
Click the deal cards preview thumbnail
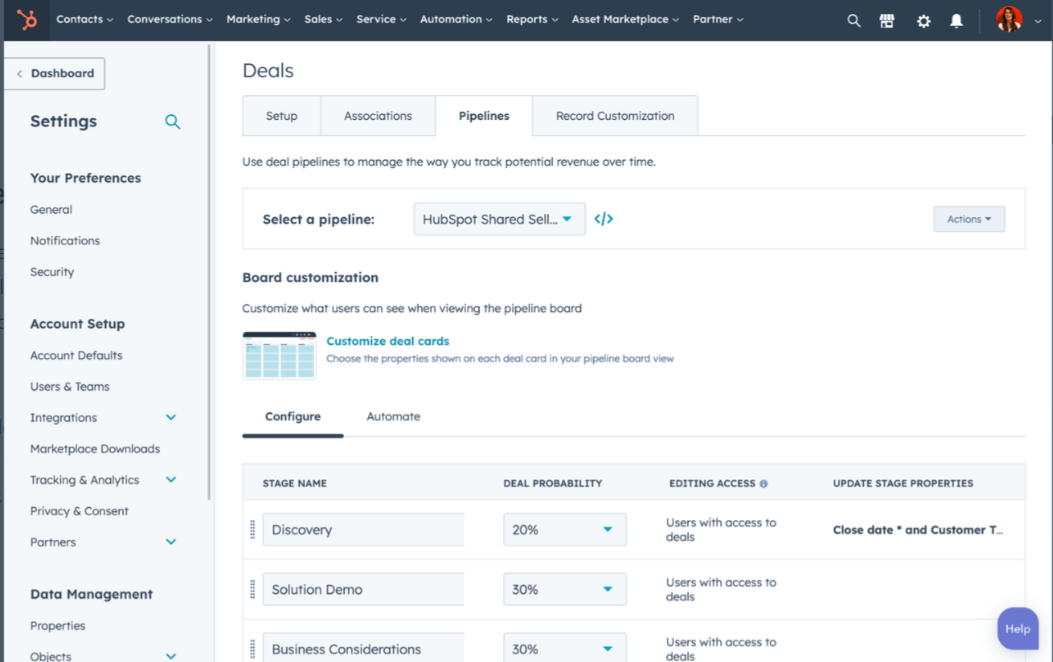coord(279,355)
